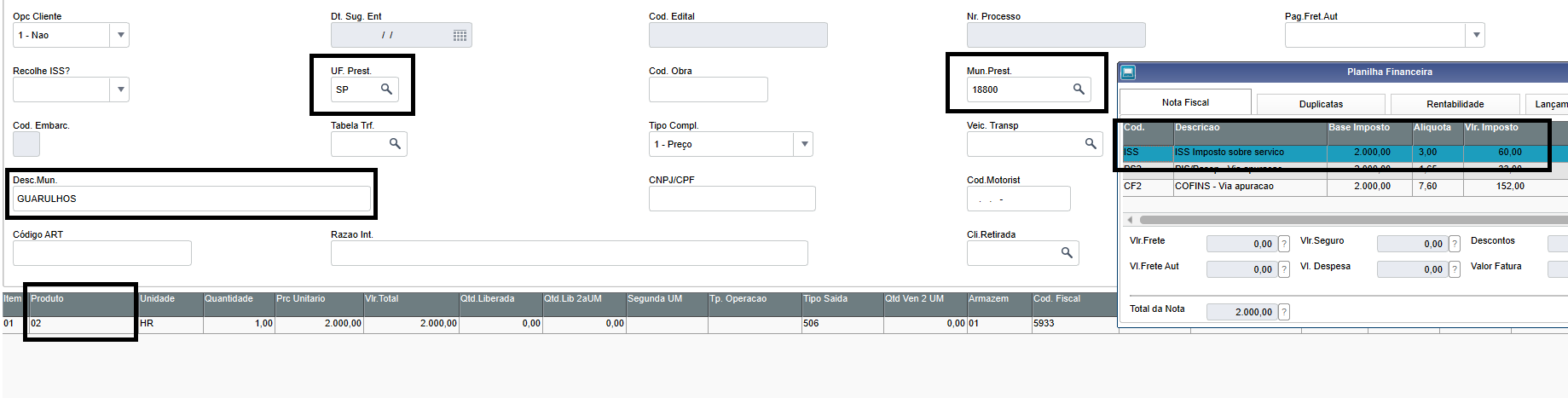Click Cod. Fiscal cell value 5933

pyautogui.click(x=1074, y=324)
